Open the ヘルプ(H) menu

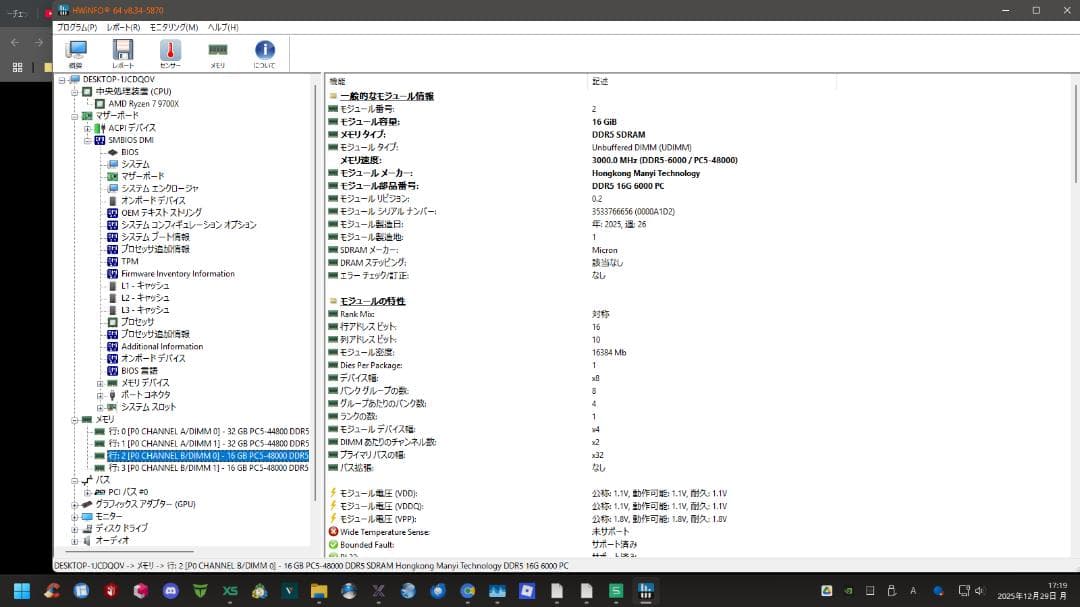click(x=223, y=27)
